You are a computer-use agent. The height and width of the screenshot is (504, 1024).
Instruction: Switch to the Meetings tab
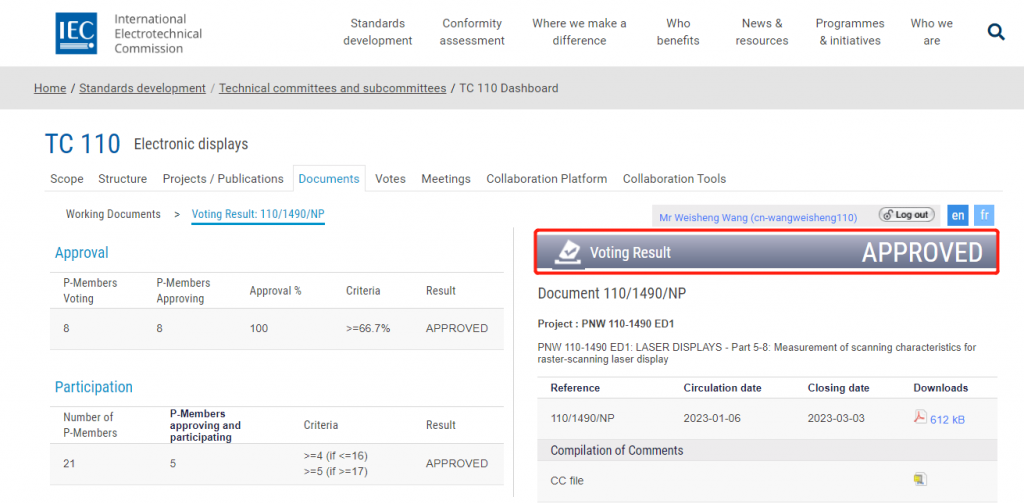click(446, 179)
